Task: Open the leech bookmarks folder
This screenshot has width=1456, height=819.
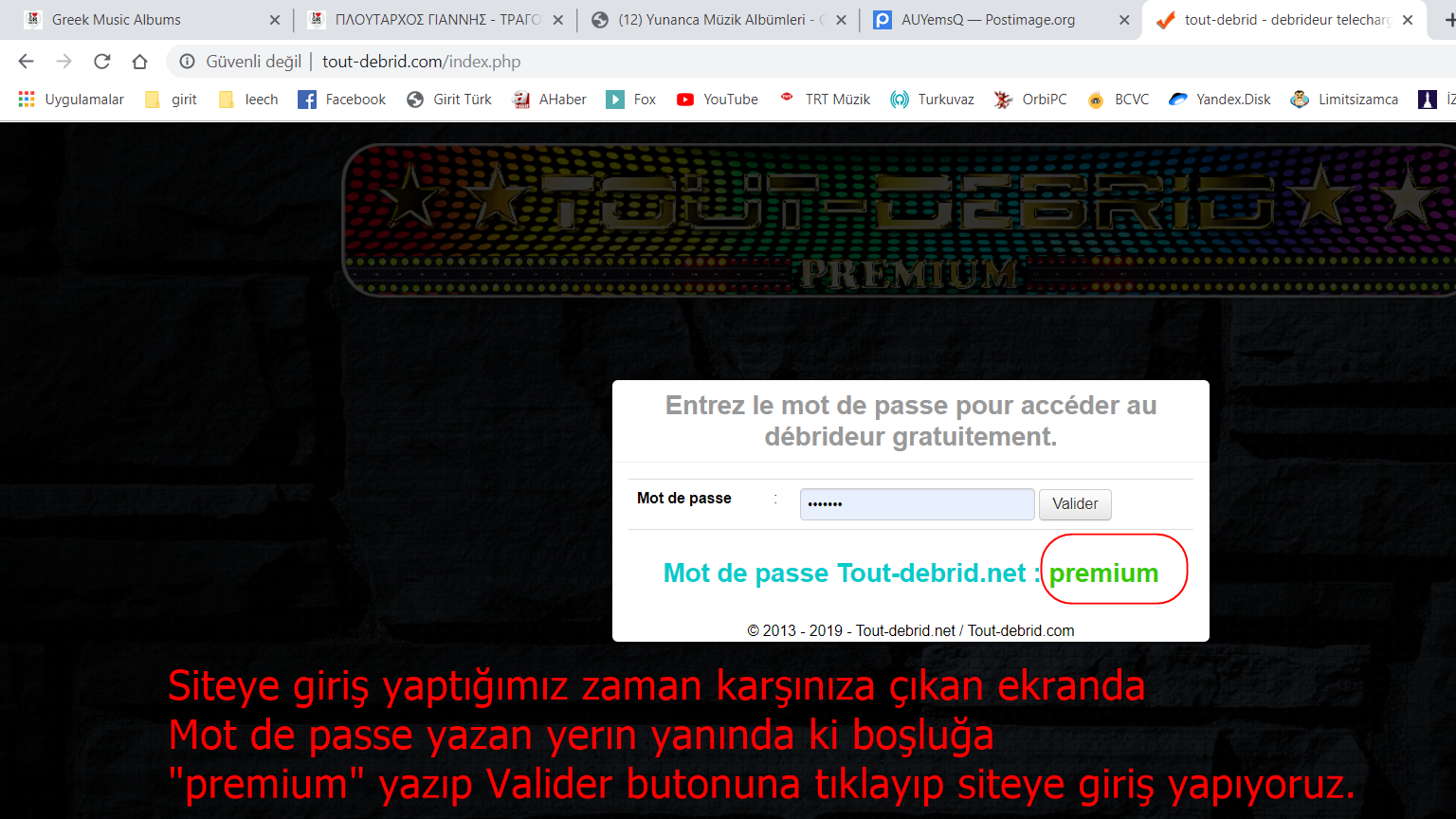Action: click(x=248, y=100)
